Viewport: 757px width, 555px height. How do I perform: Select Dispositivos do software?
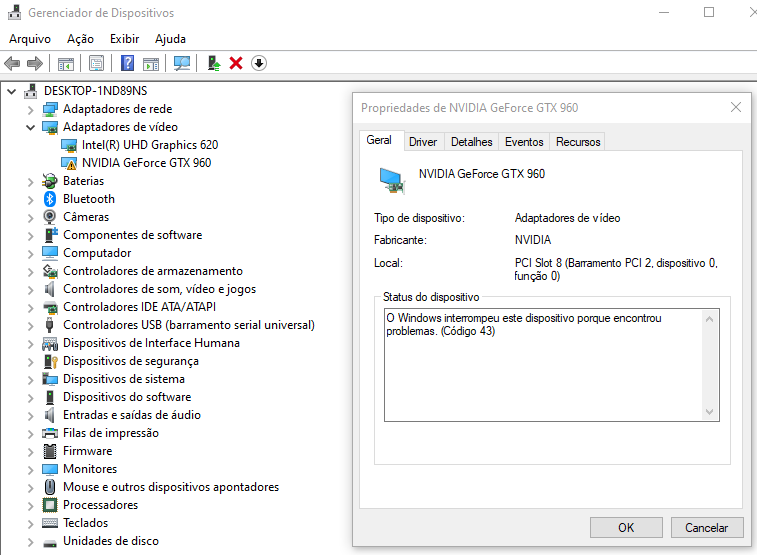click(x=127, y=397)
